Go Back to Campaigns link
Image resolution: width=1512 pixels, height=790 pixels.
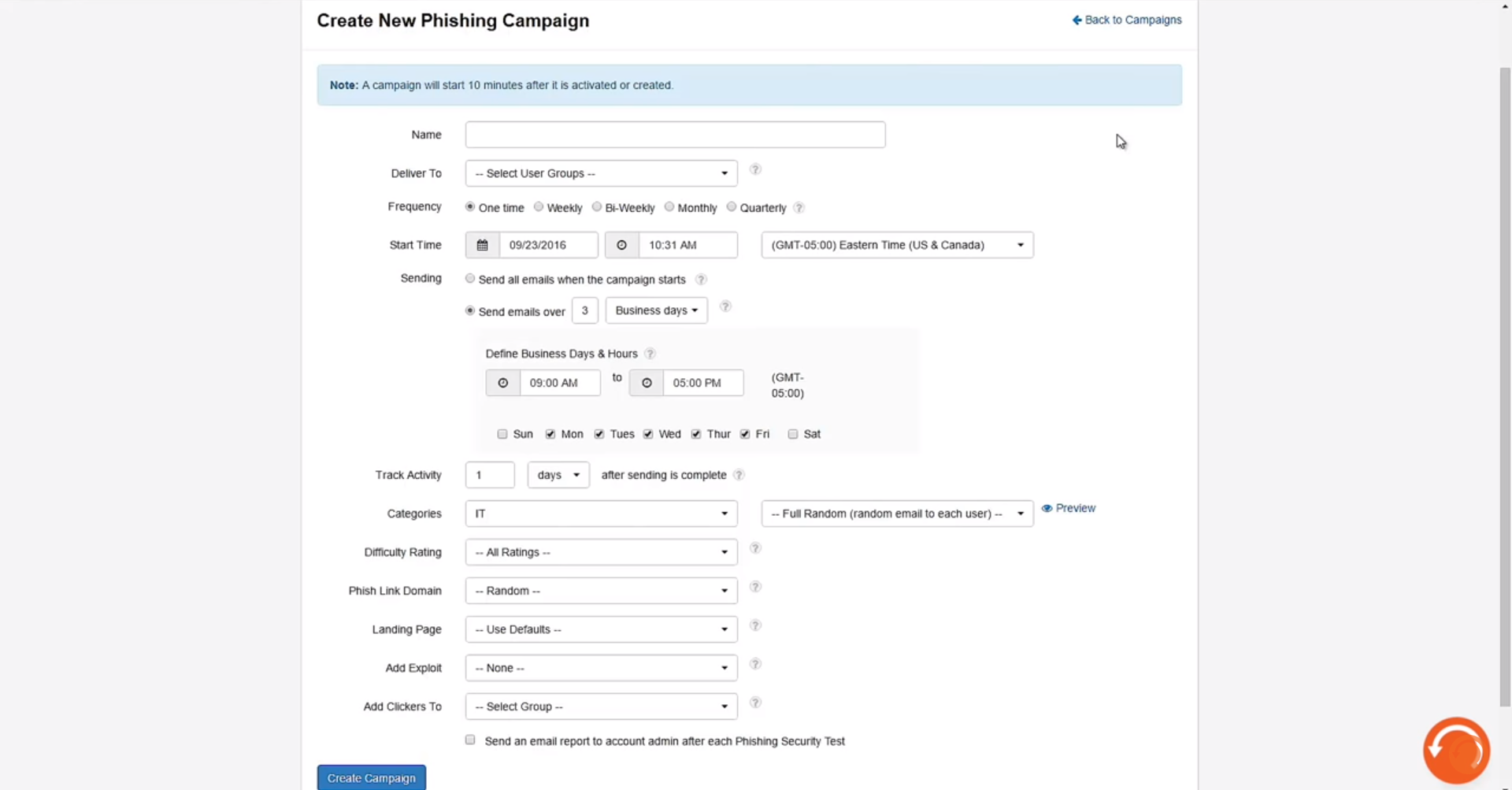click(x=1127, y=20)
